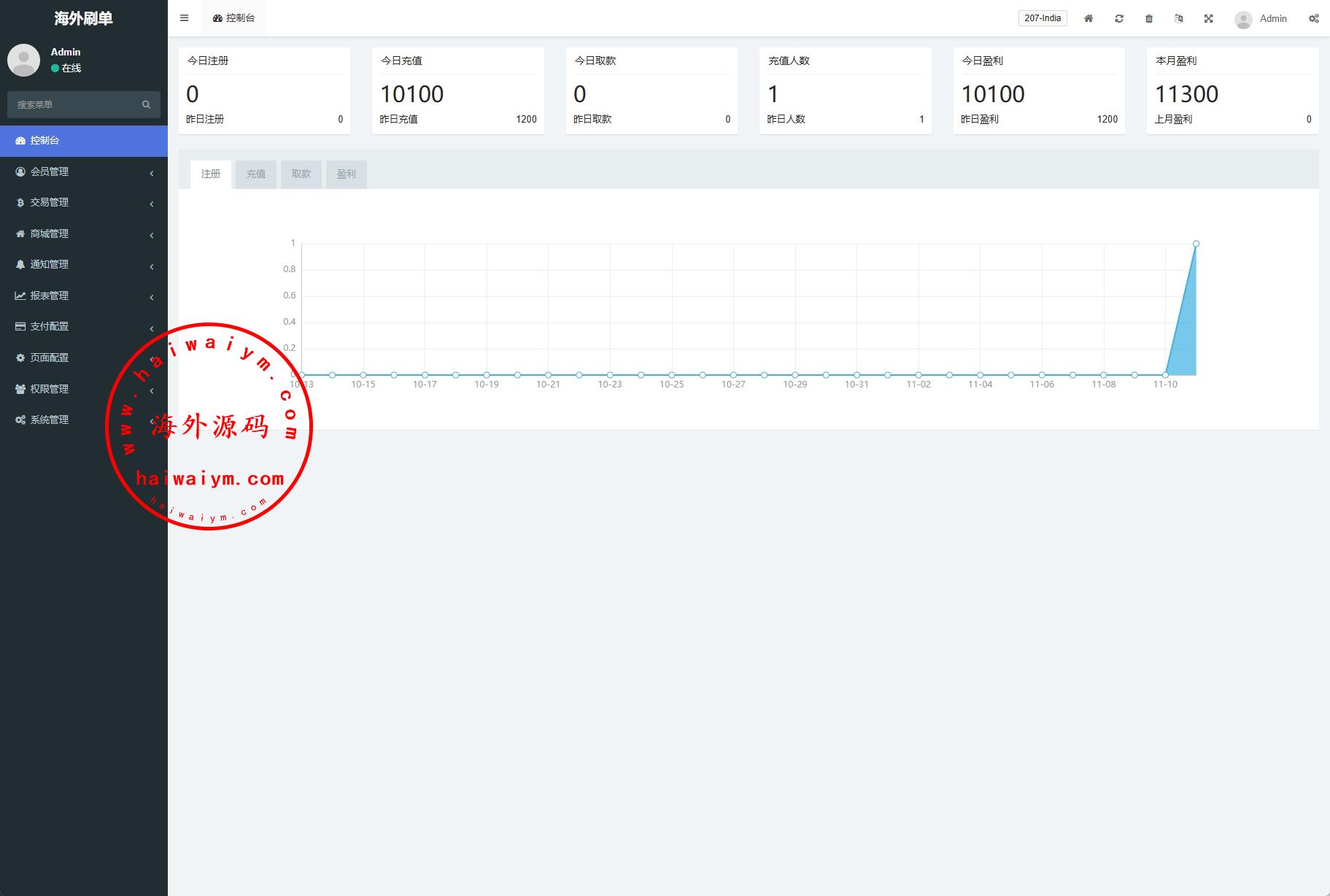Click the home icon in top bar

[x=1088, y=18]
